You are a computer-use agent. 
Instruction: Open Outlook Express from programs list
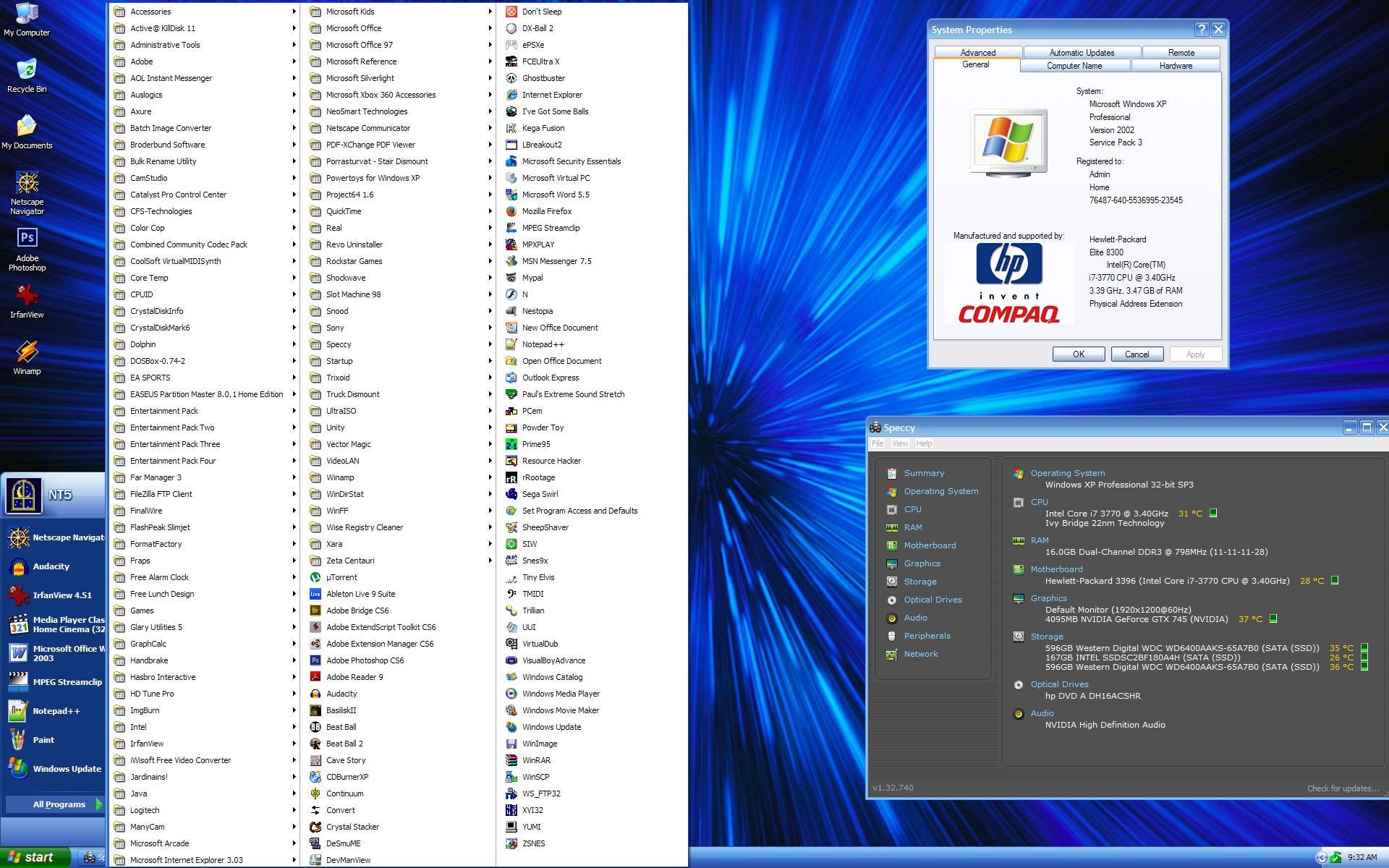pos(551,378)
